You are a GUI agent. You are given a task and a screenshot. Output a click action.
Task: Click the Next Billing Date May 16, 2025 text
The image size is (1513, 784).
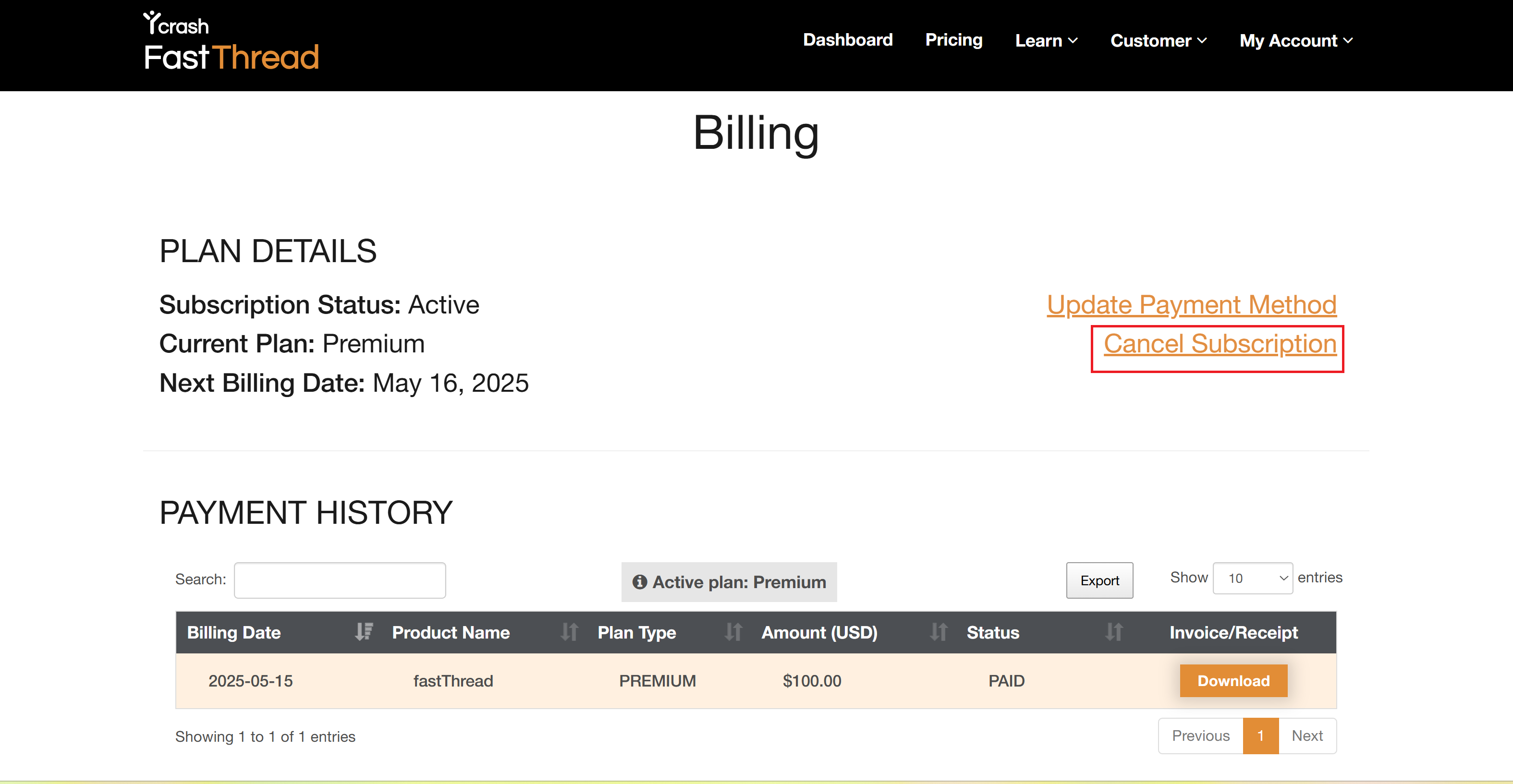tap(344, 383)
